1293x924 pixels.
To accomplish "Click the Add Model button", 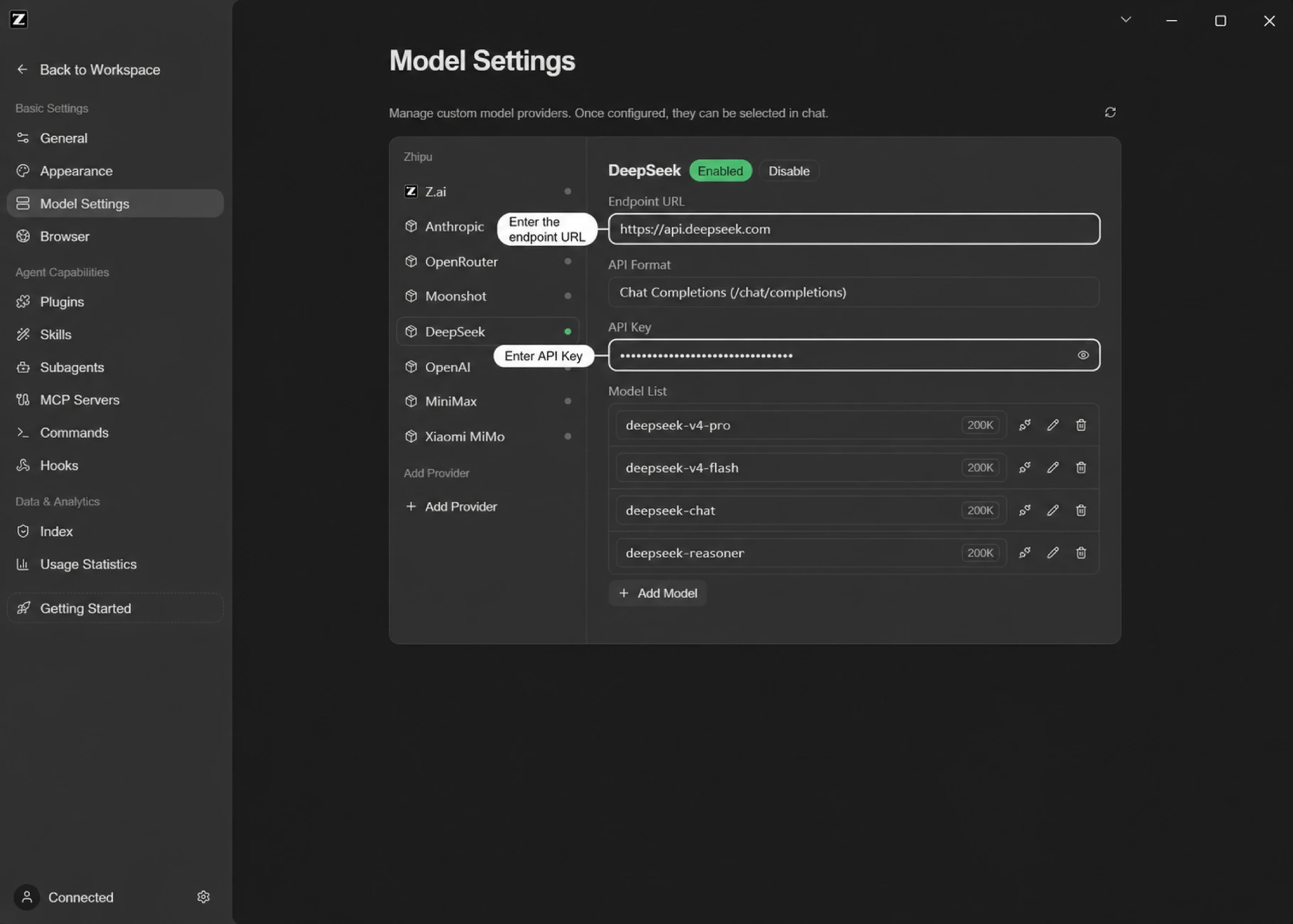I will pyautogui.click(x=658, y=593).
